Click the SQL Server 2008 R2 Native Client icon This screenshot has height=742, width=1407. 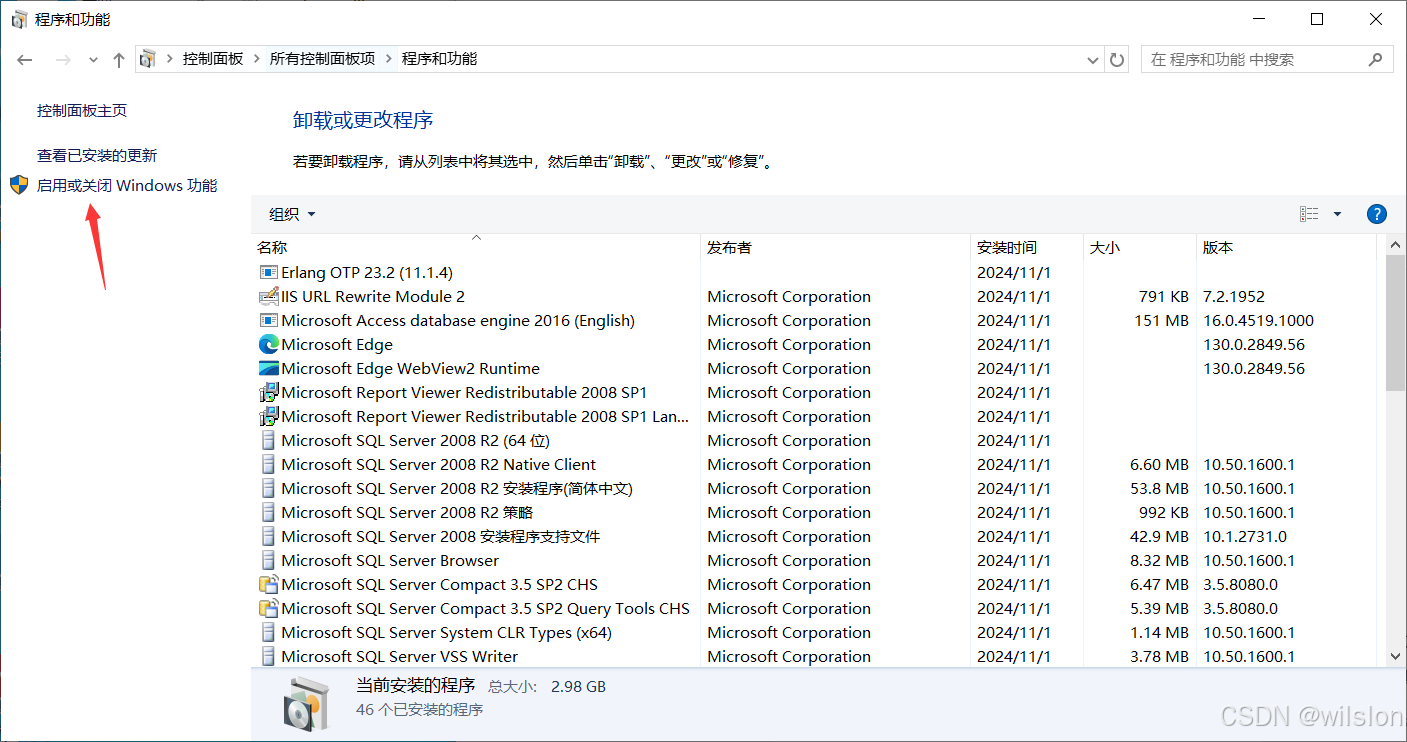[x=268, y=464]
